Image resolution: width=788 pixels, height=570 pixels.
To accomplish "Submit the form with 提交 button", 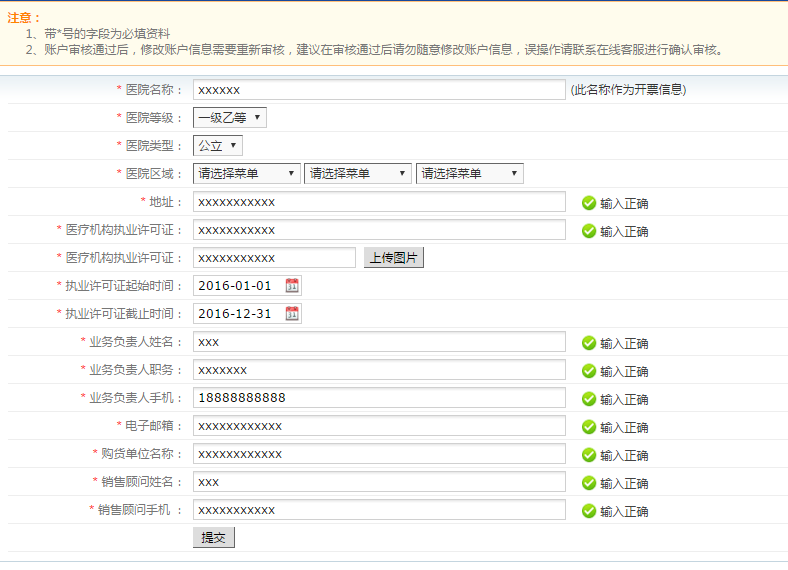I will (x=214, y=538).
